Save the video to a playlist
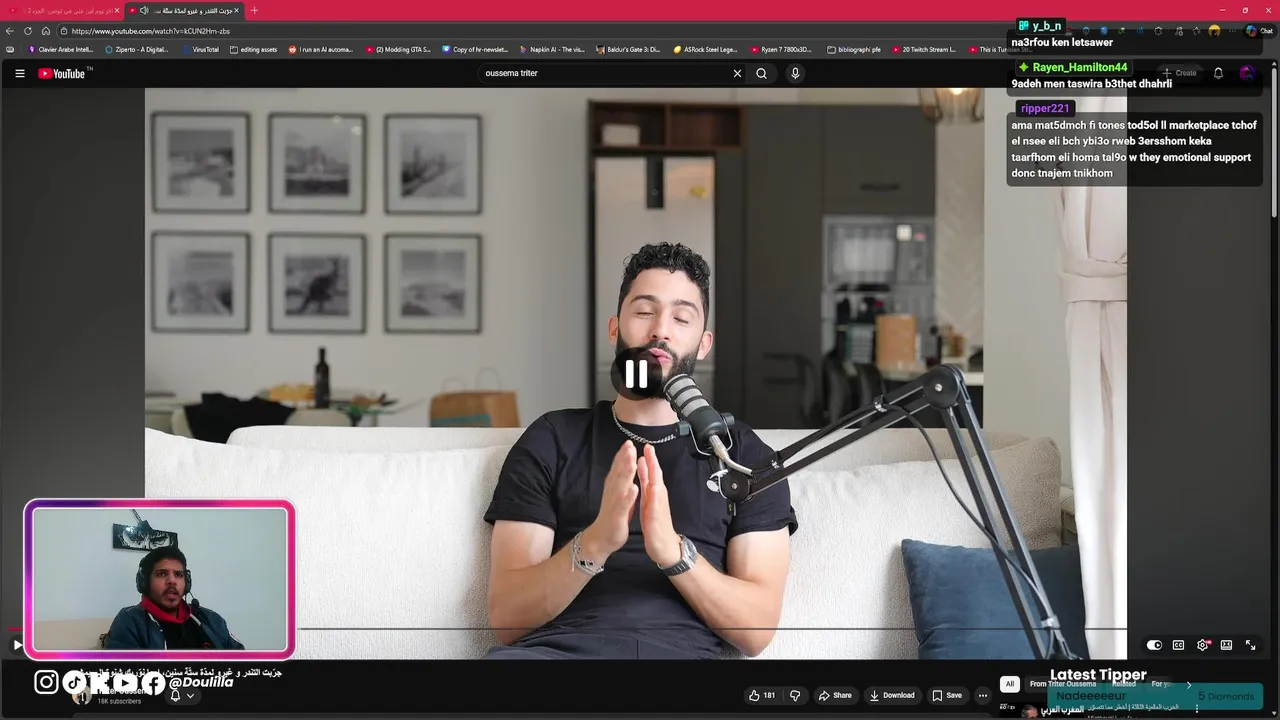Viewport: 1280px width, 720px height. point(947,695)
